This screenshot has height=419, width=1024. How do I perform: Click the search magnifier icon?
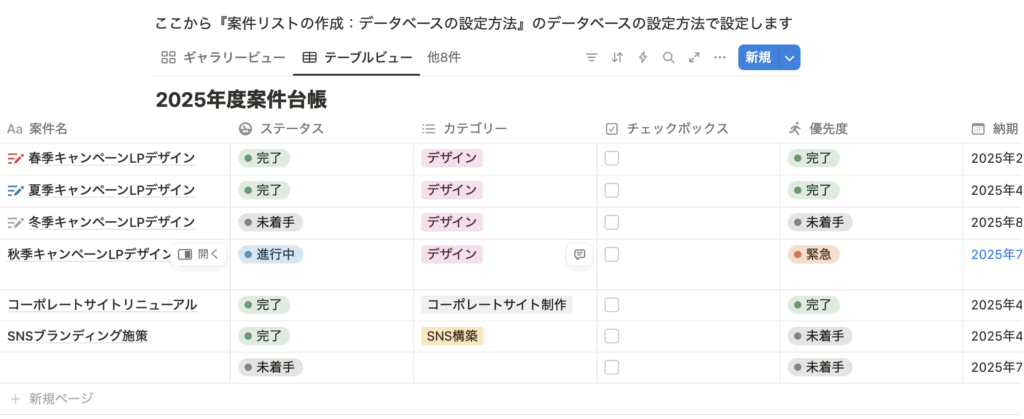coord(668,58)
